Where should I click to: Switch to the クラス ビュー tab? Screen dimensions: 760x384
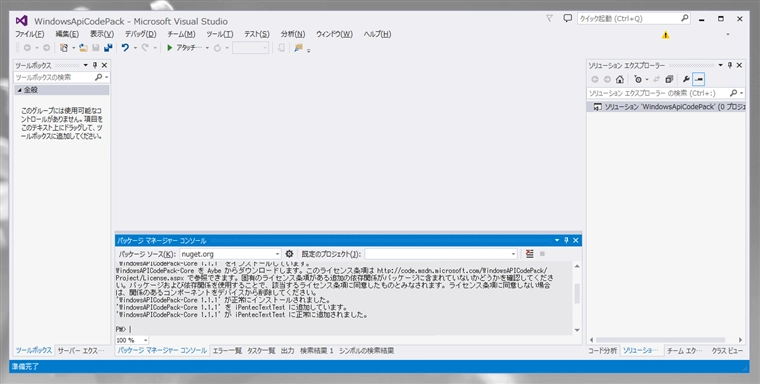727,351
